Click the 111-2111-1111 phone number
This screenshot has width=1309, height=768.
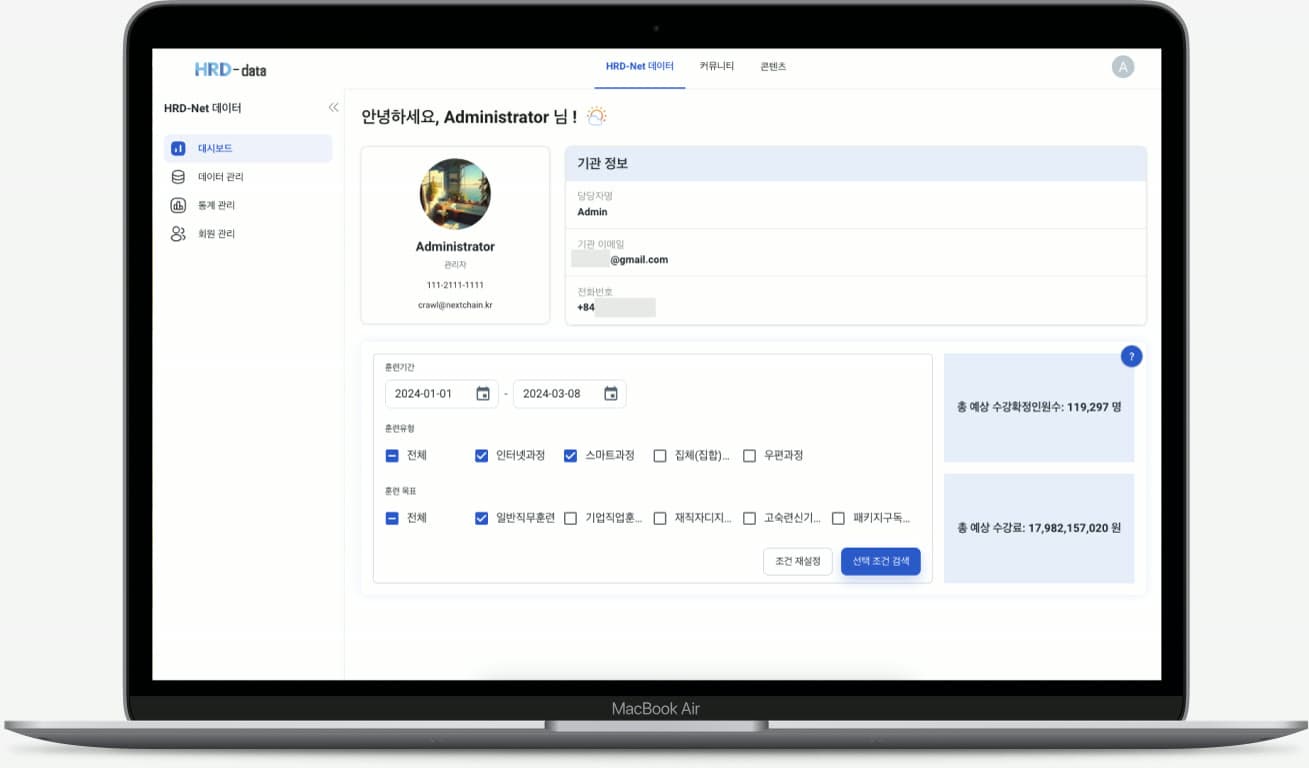[x=455, y=285]
